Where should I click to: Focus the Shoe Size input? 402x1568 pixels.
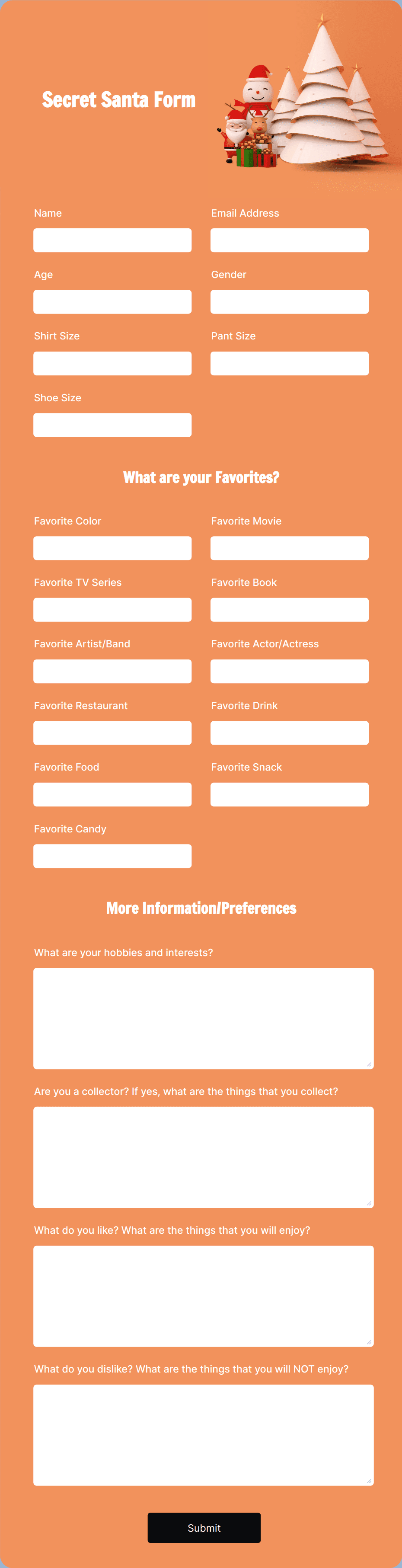click(x=112, y=425)
